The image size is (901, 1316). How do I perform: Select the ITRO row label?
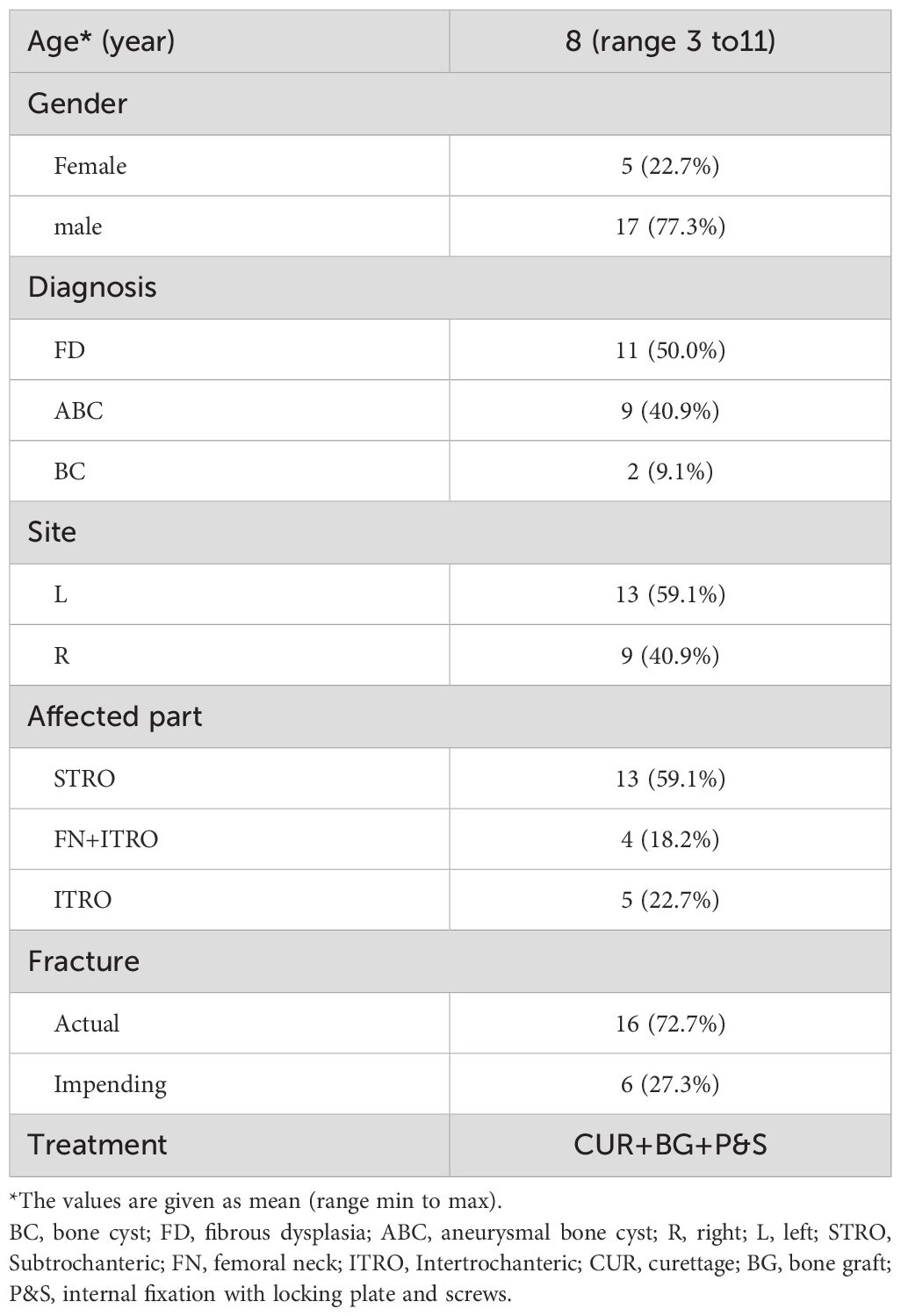point(83,900)
